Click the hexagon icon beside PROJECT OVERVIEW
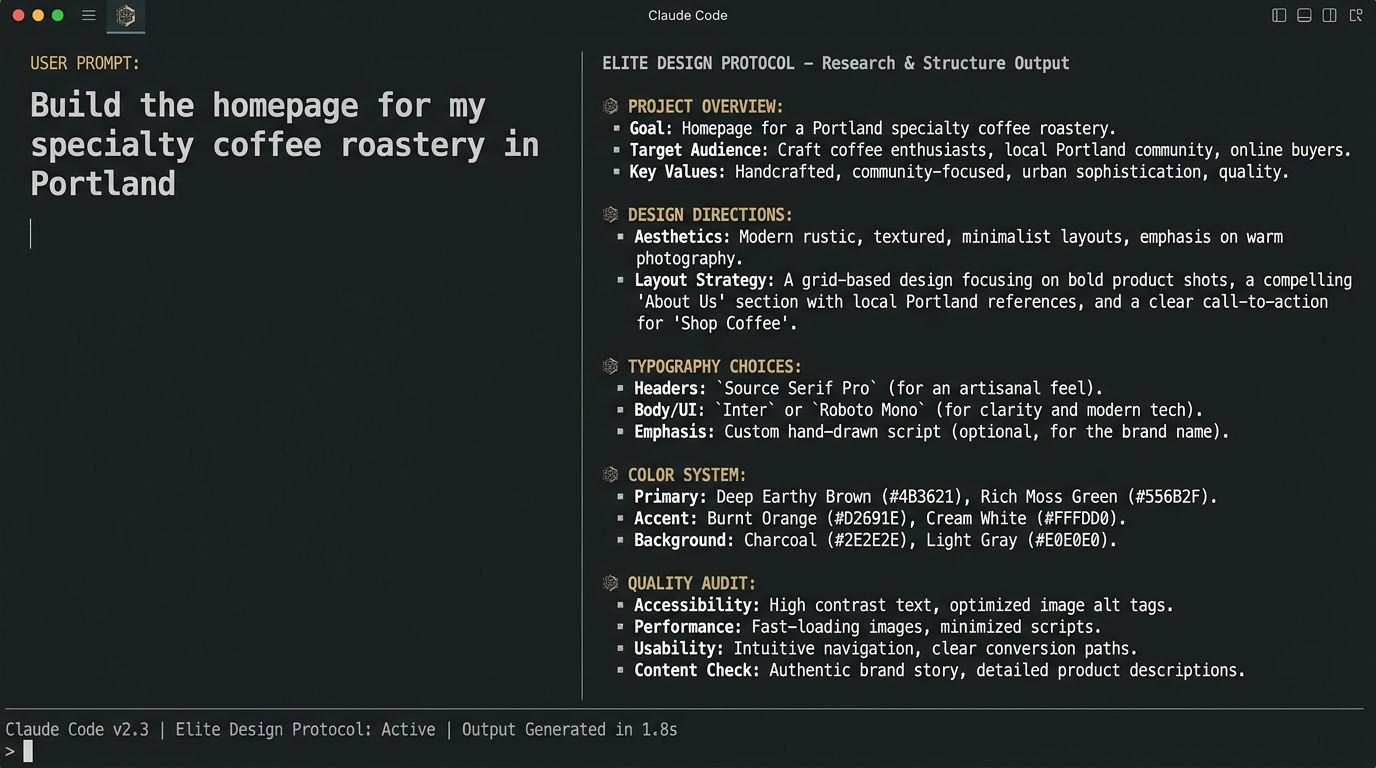 point(610,106)
